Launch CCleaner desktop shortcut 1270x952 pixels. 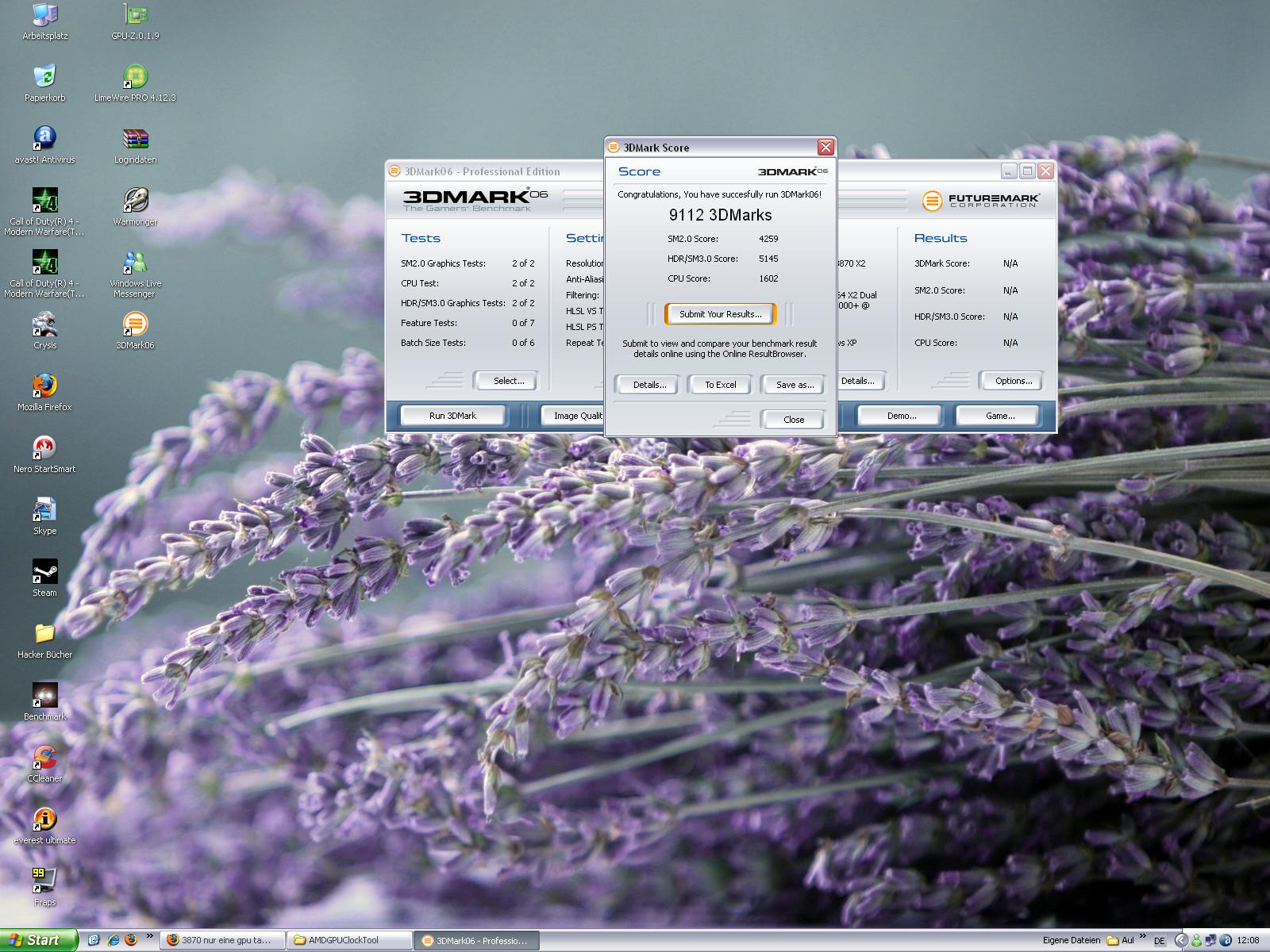click(44, 764)
